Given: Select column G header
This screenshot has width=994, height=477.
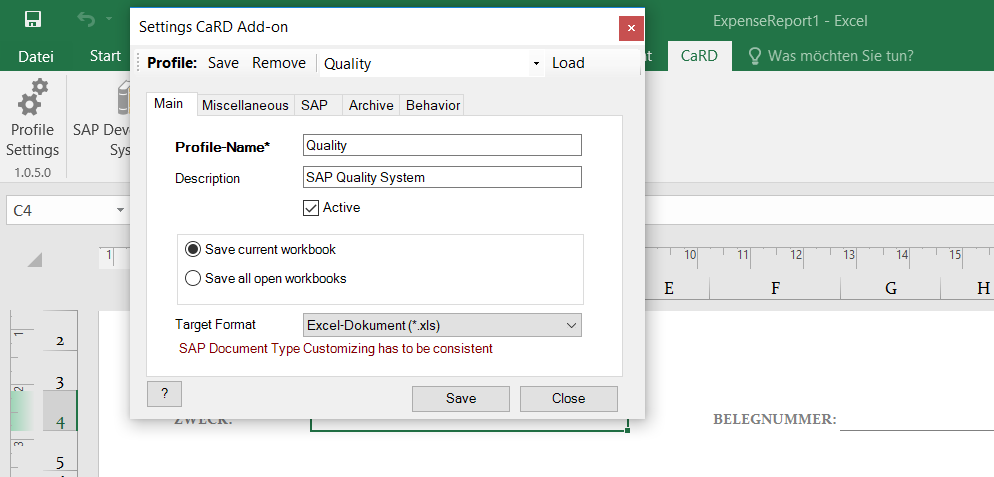Looking at the screenshot, I should pos(891,289).
